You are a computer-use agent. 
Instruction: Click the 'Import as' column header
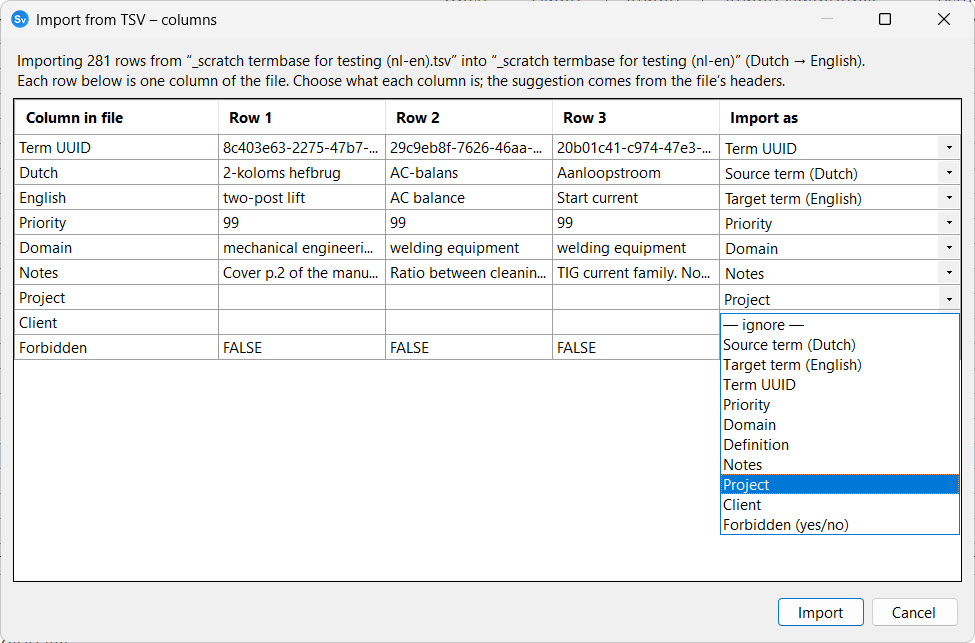coord(840,118)
